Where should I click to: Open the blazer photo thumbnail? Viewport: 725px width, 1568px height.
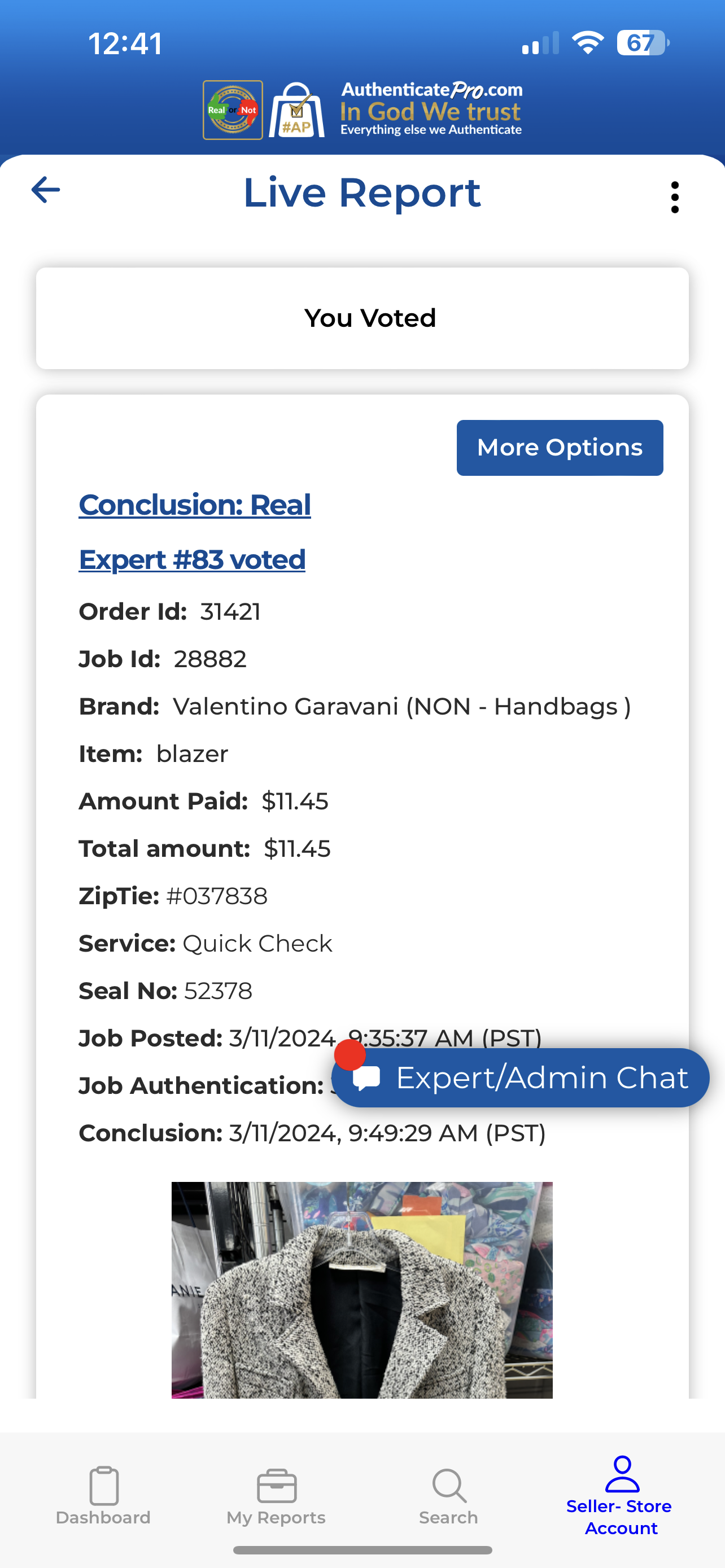[362, 1289]
